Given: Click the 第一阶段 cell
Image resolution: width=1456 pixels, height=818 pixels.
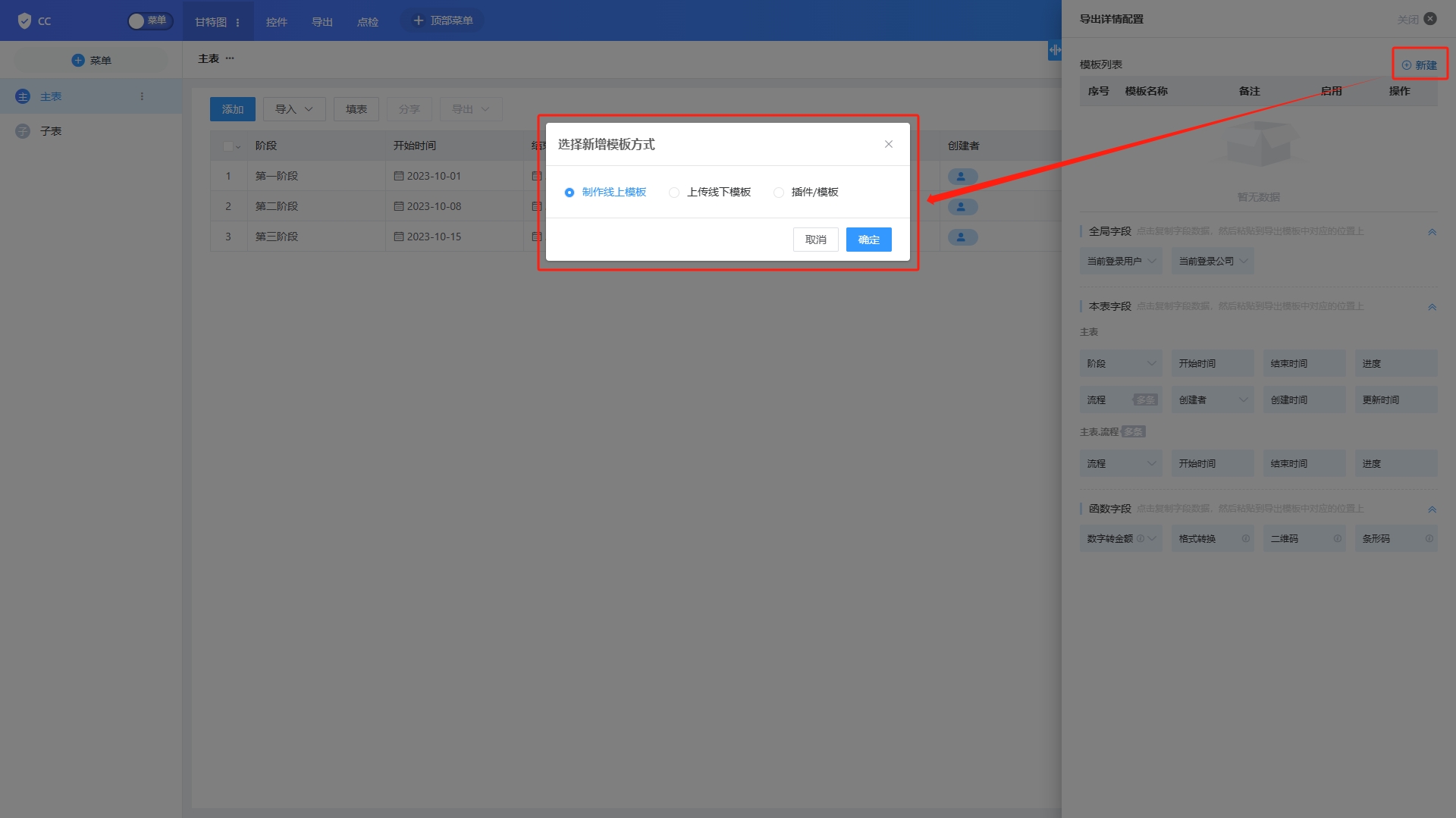Looking at the screenshot, I should coord(316,176).
